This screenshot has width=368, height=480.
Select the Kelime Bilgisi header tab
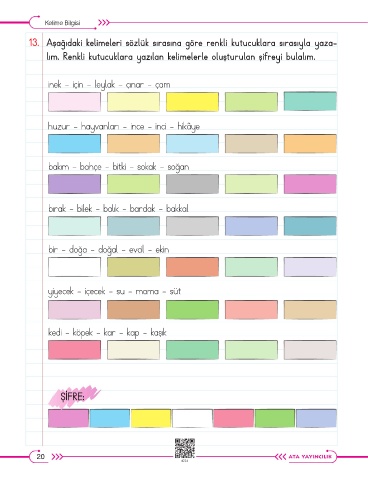[62, 23]
